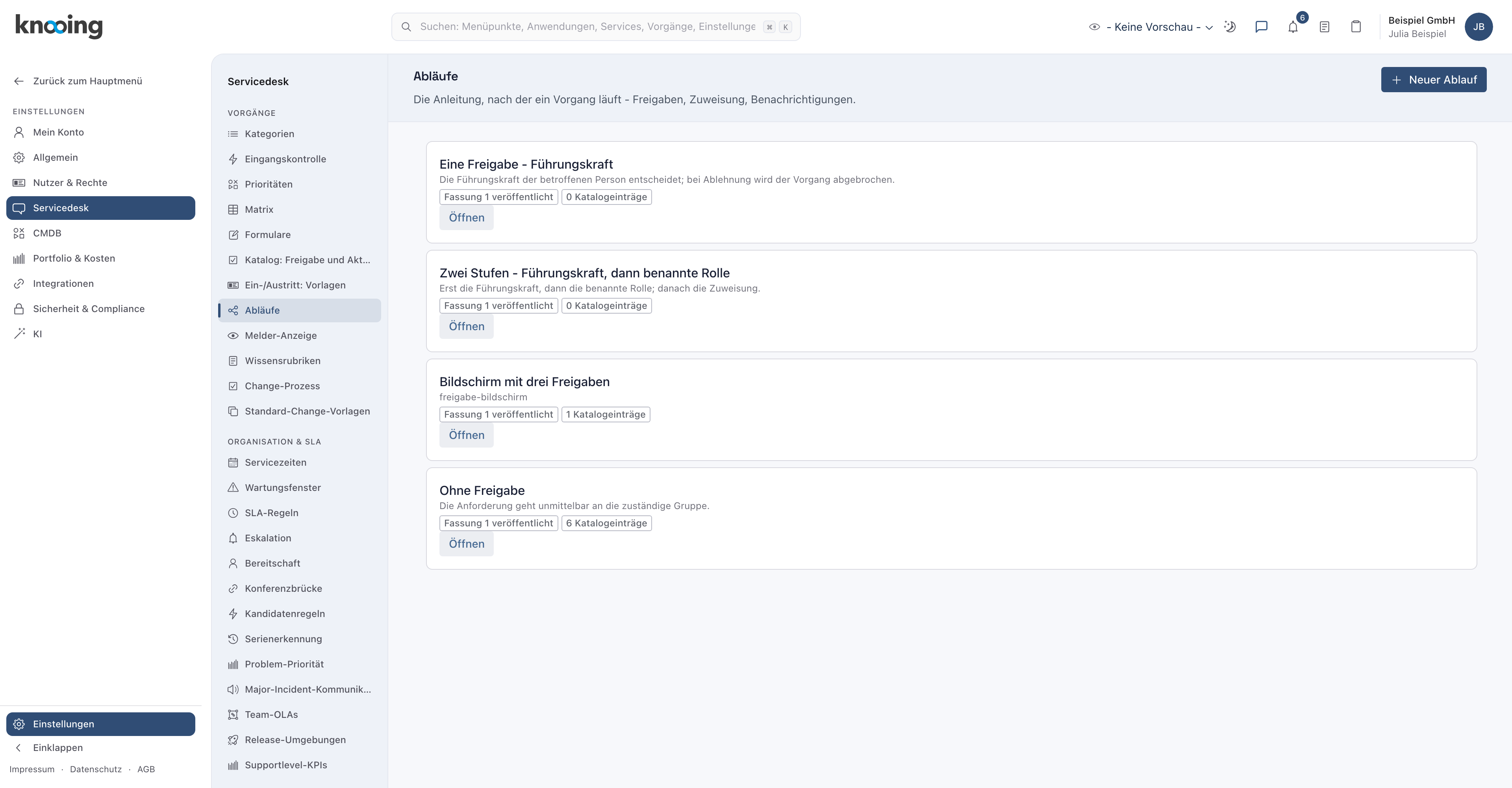The image size is (1512, 788).
Task: Open the CMDB settings section
Action: [x=100, y=233]
